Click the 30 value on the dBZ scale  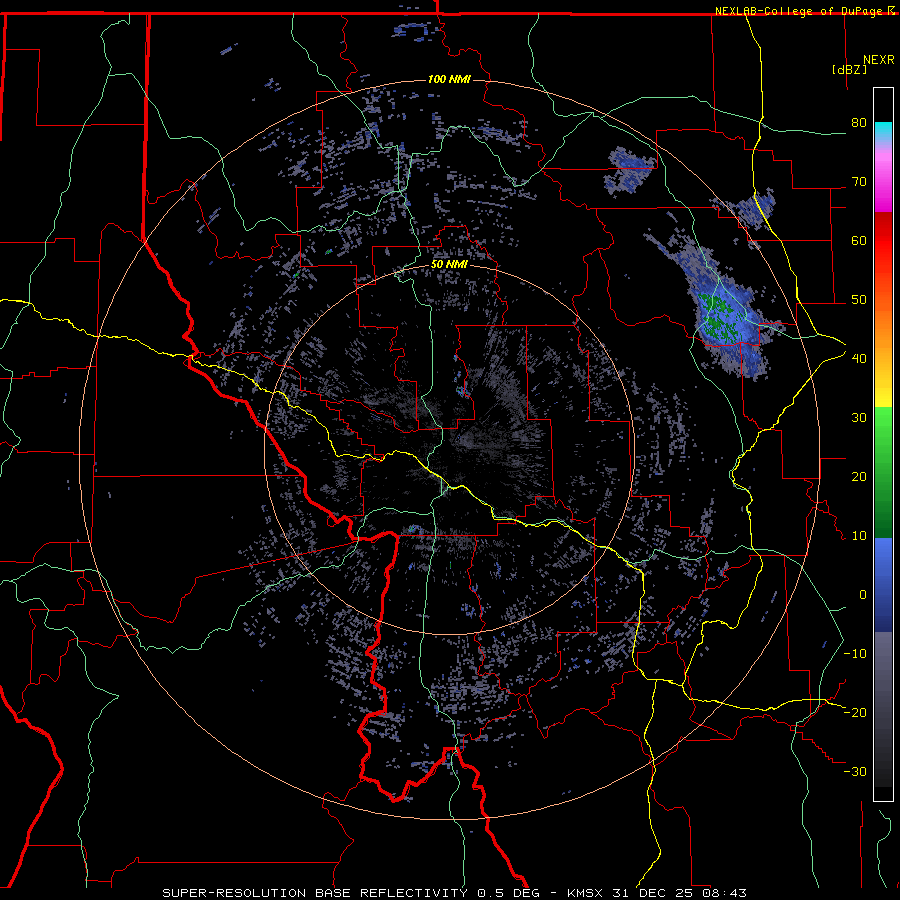859,417
